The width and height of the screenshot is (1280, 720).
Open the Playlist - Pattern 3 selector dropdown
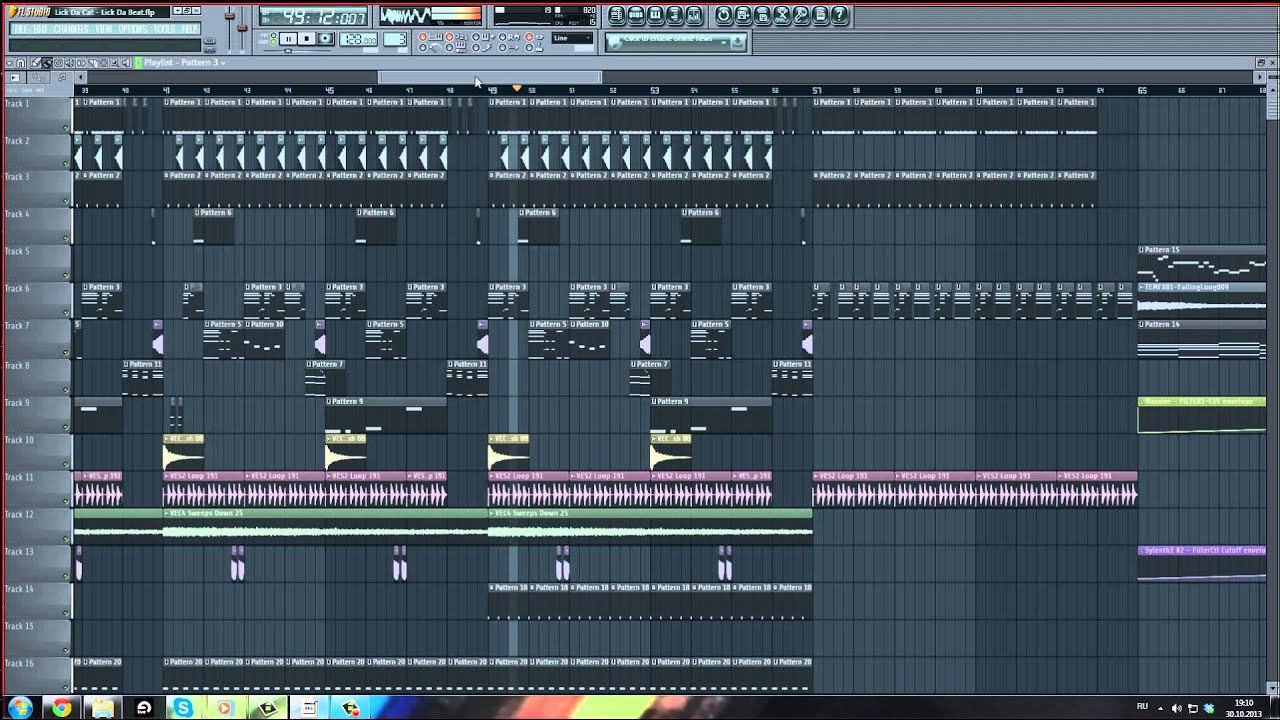[186, 63]
